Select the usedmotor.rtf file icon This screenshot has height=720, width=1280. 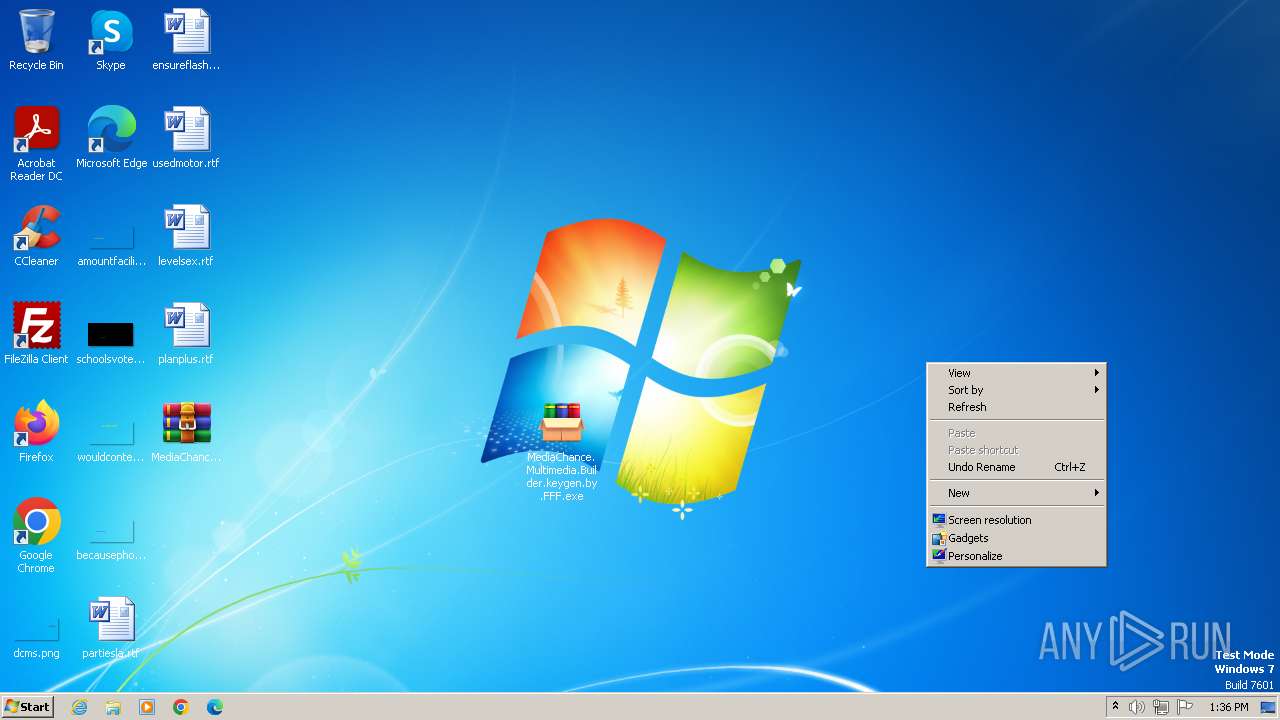pos(186,137)
